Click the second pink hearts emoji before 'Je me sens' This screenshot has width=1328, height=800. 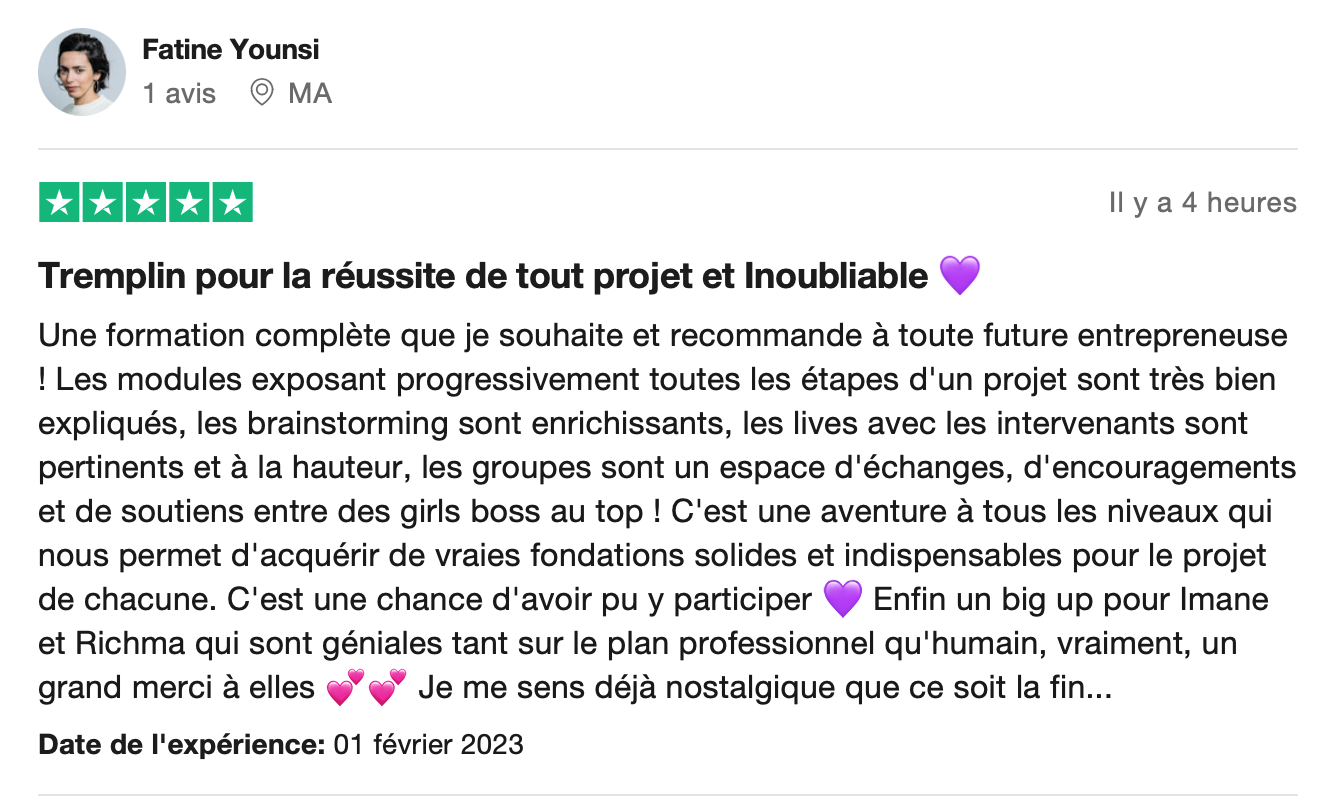pos(387,688)
